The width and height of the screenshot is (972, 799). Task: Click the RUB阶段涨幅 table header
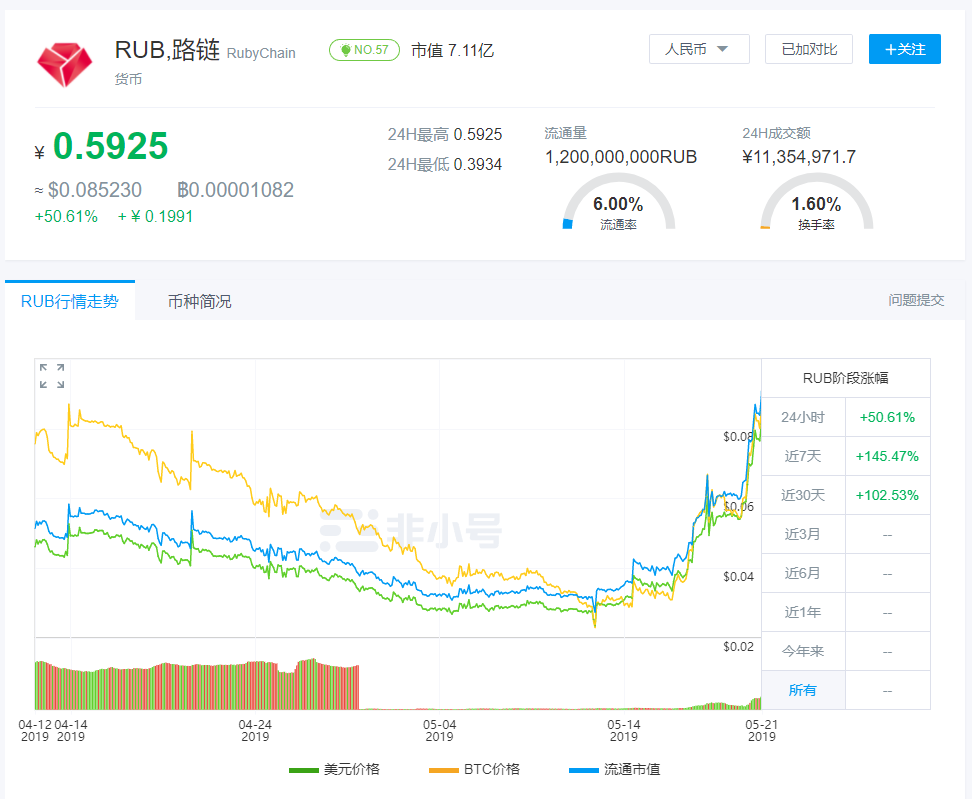(846, 378)
